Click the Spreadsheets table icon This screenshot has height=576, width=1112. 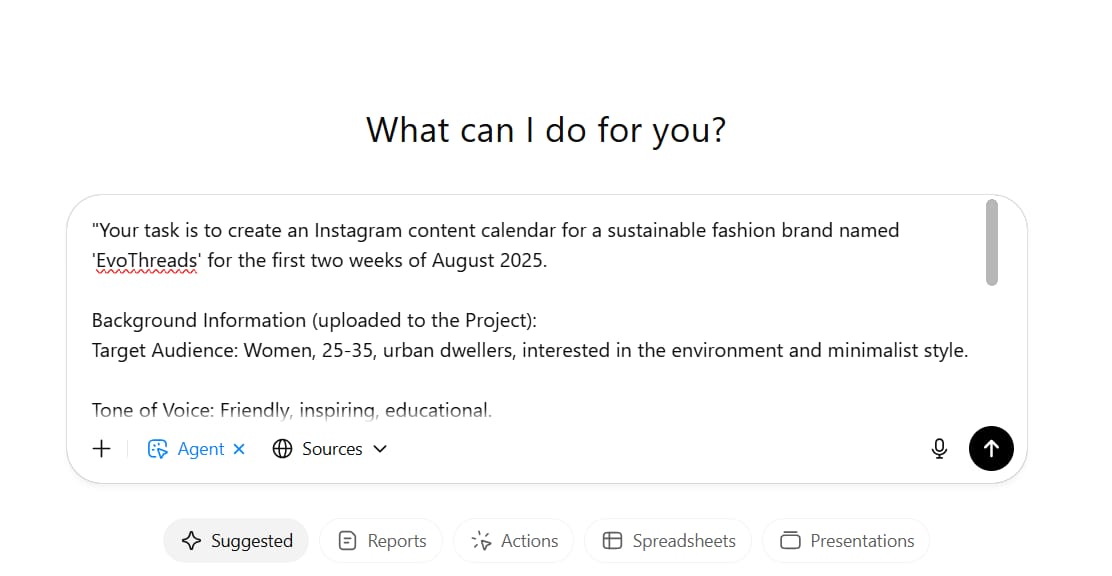pyautogui.click(x=612, y=541)
